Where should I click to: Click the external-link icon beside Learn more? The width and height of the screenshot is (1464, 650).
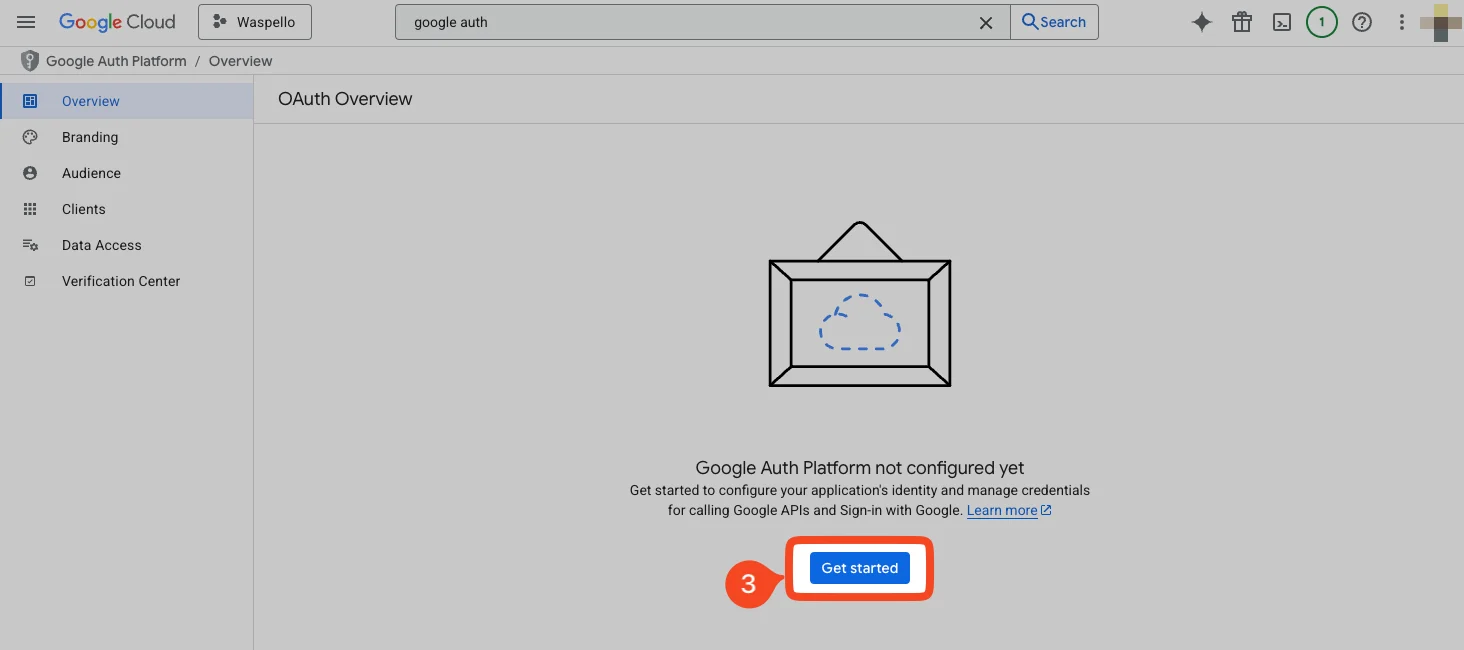click(x=1046, y=510)
